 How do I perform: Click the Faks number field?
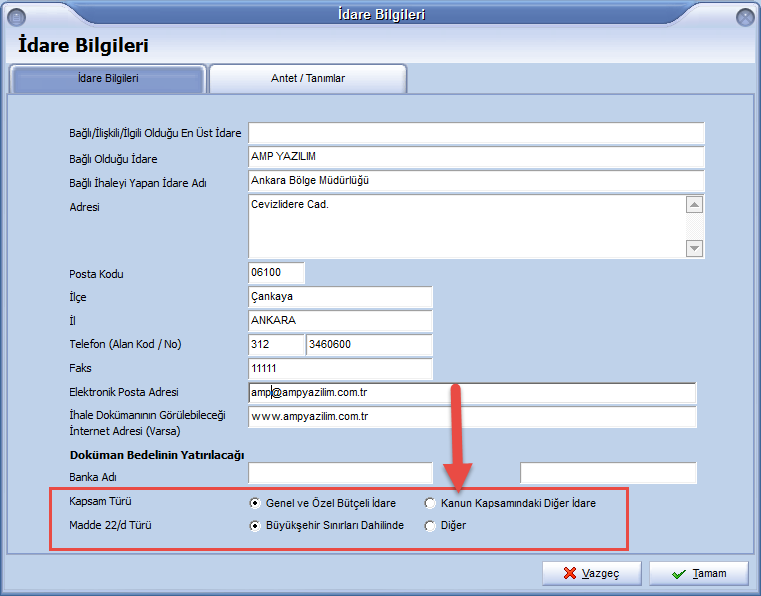[x=340, y=369]
